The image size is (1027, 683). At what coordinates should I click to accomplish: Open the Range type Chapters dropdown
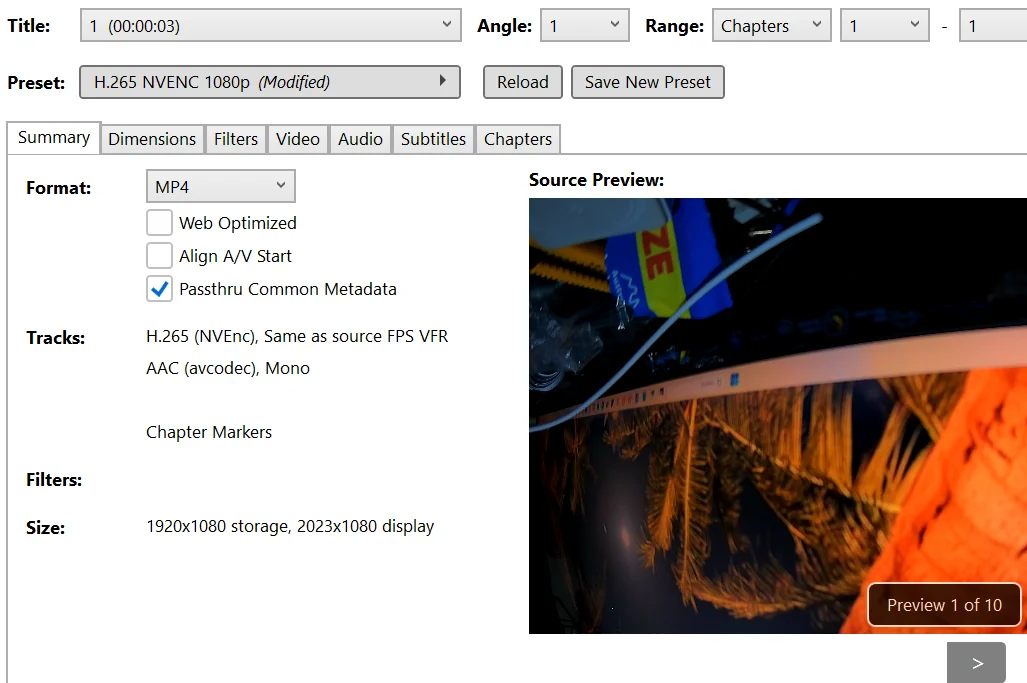pos(771,26)
